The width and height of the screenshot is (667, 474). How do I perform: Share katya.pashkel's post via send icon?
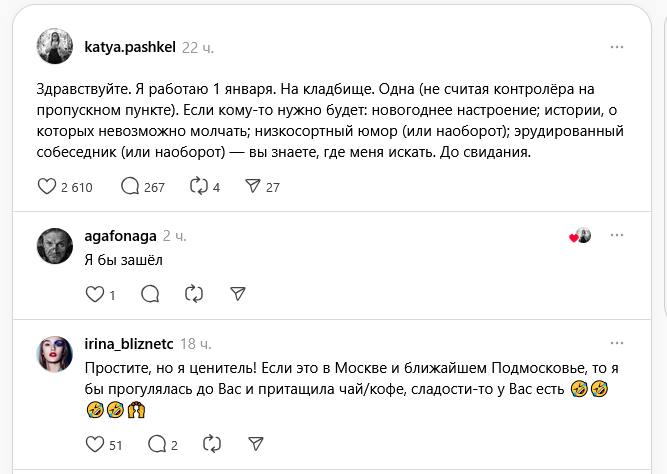click(254, 187)
